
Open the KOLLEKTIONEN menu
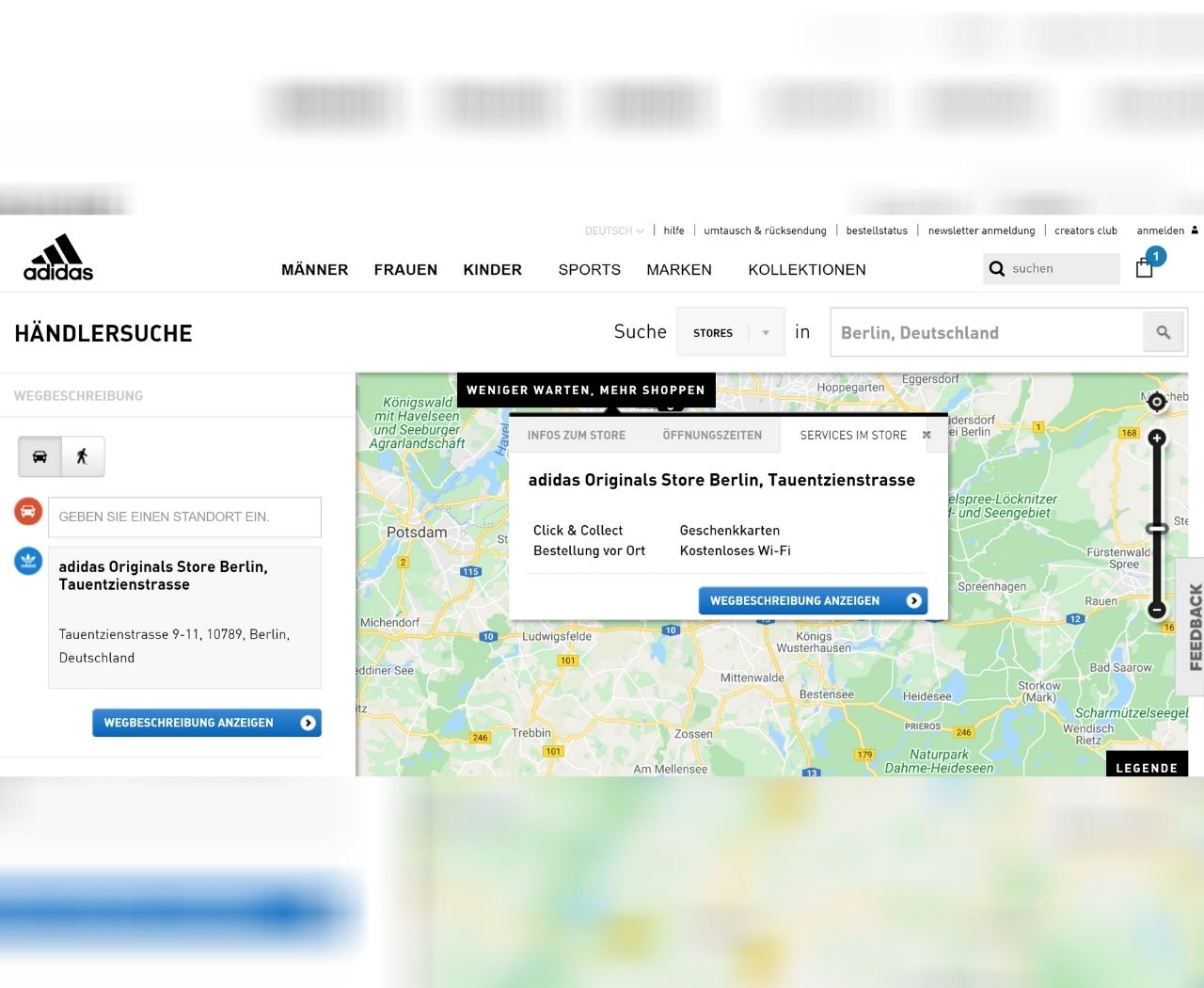(x=807, y=270)
